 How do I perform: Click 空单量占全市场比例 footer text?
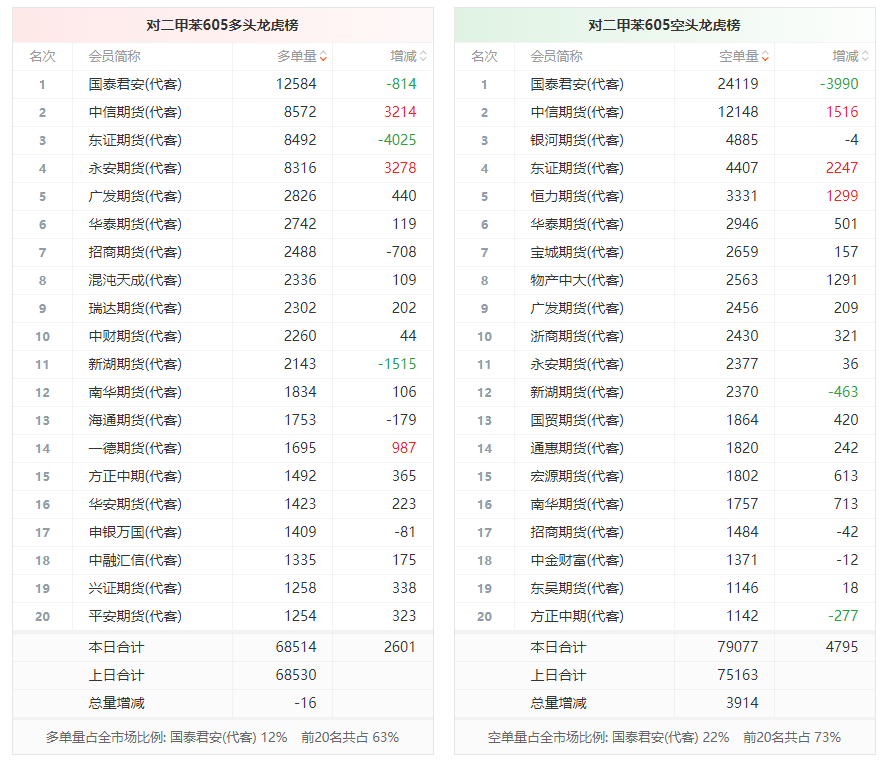coord(665,737)
